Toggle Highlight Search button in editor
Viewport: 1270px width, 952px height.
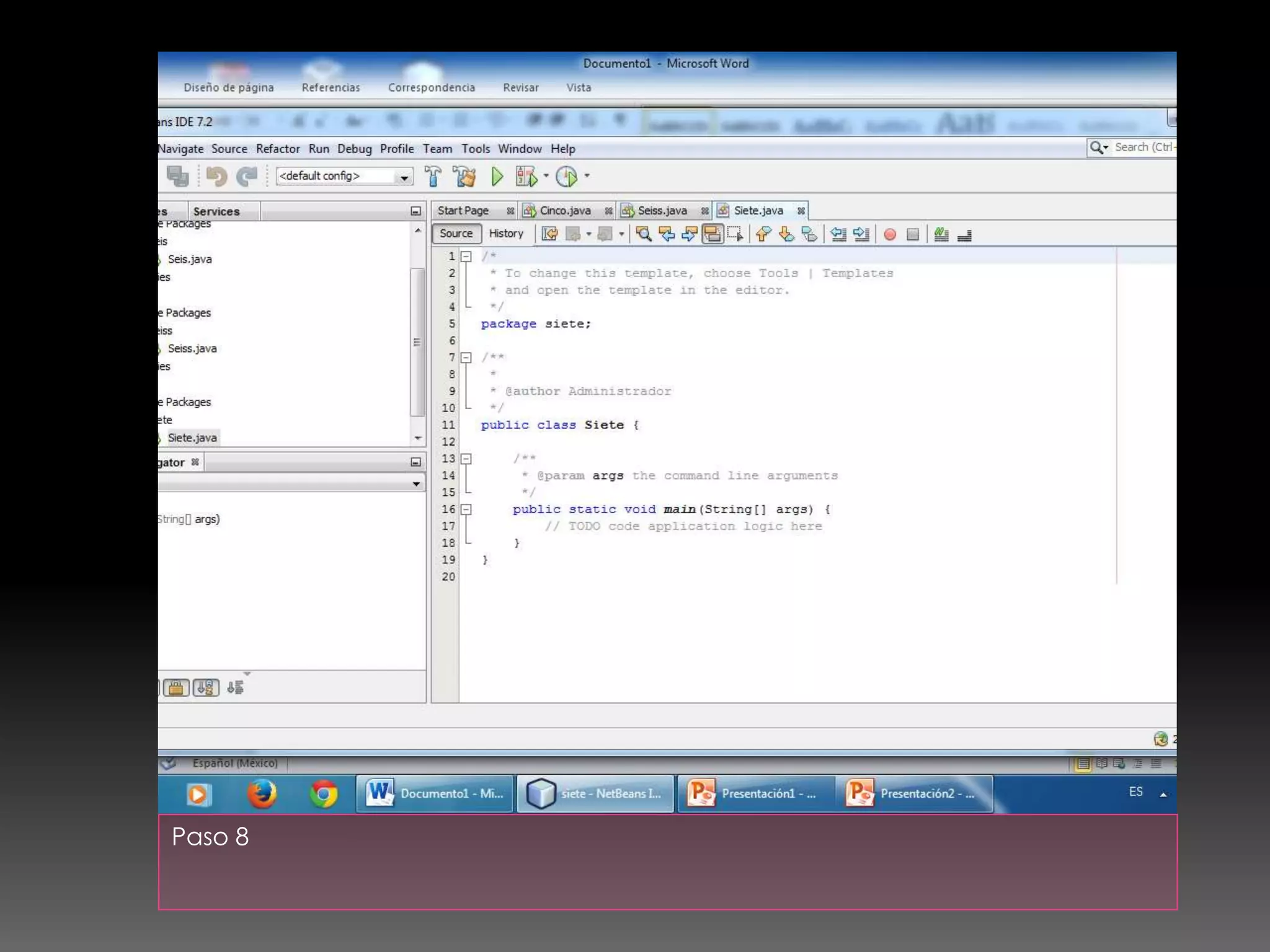(713, 234)
